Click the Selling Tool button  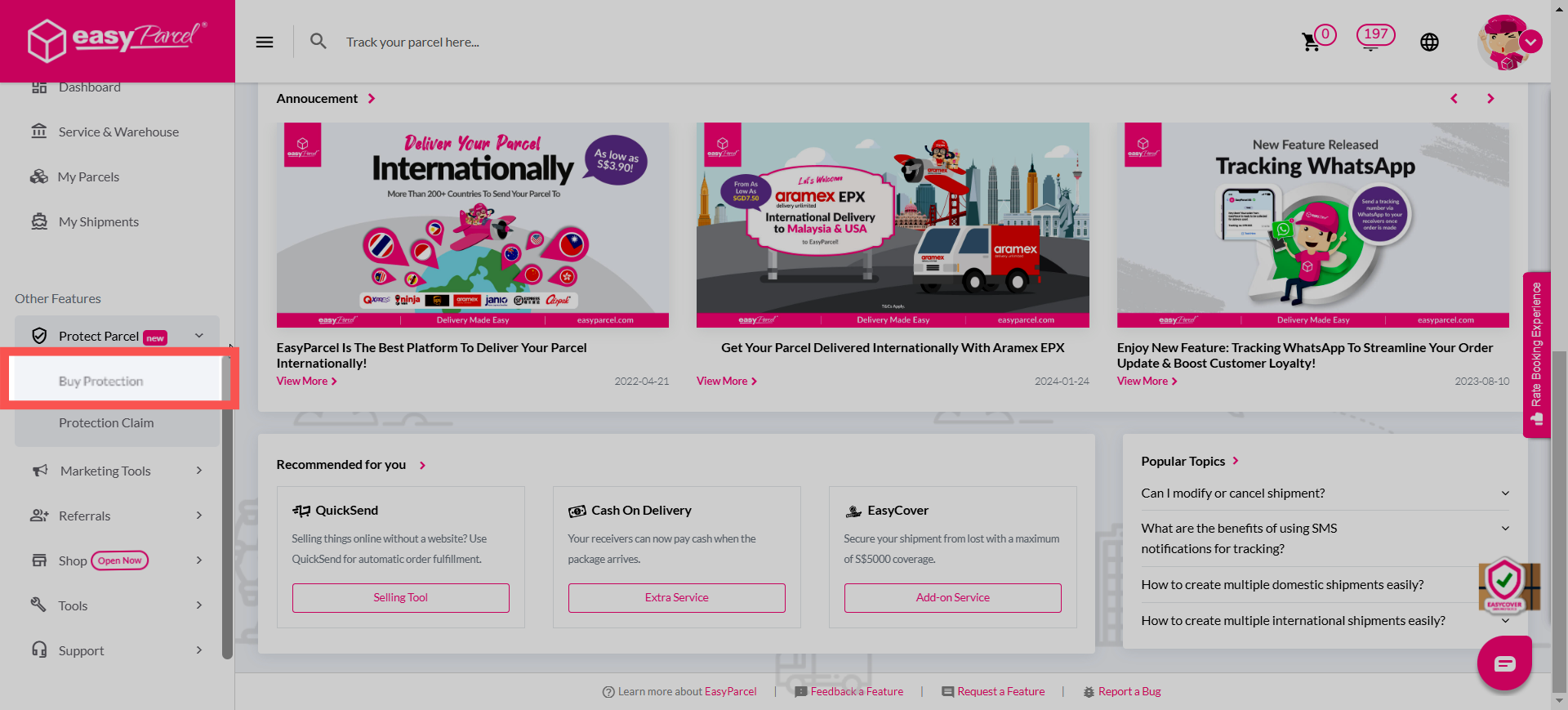(x=400, y=598)
